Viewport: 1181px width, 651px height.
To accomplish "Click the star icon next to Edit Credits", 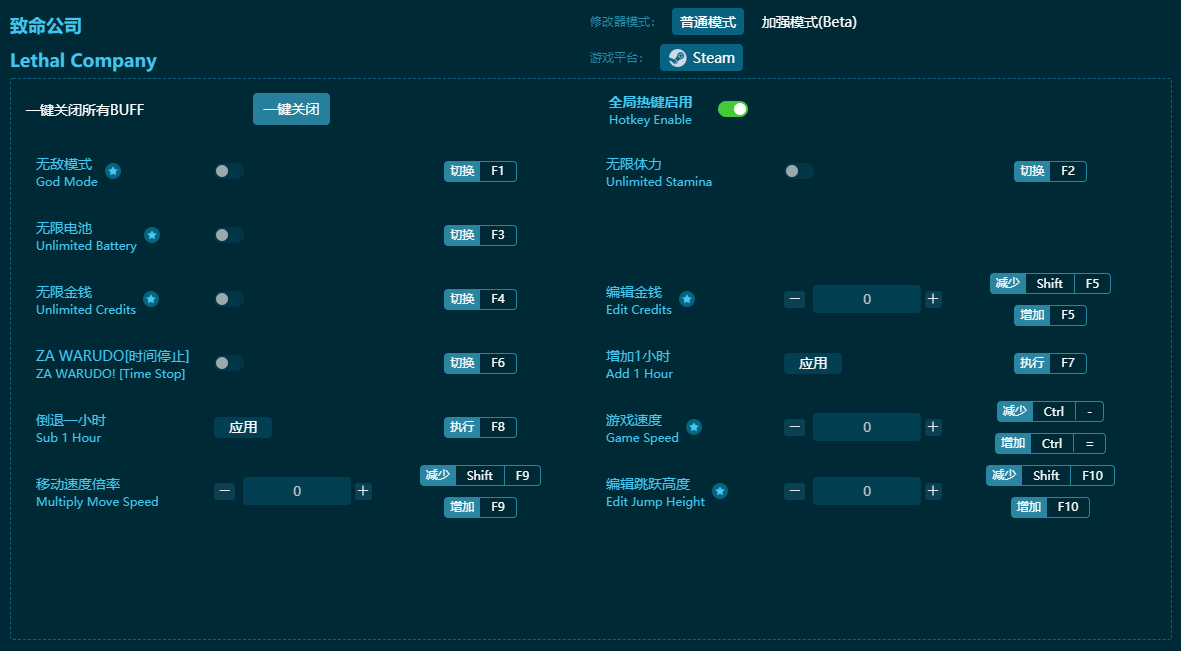I will [687, 299].
